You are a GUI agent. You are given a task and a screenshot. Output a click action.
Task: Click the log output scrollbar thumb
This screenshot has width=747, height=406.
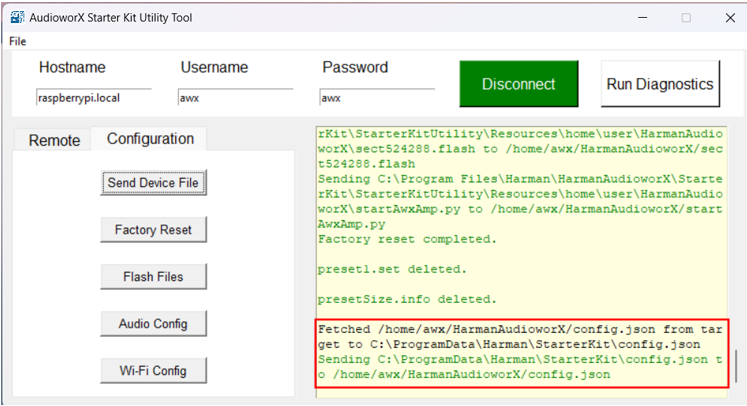point(737,366)
